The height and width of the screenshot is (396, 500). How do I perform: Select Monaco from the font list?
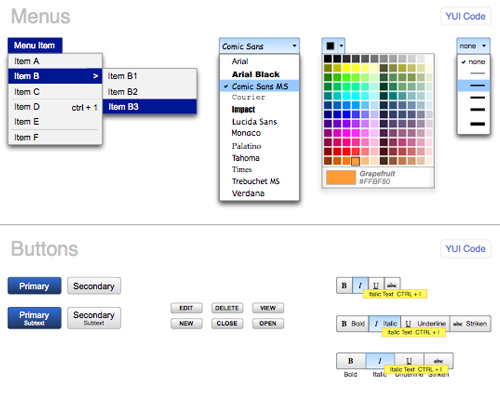pos(259,133)
